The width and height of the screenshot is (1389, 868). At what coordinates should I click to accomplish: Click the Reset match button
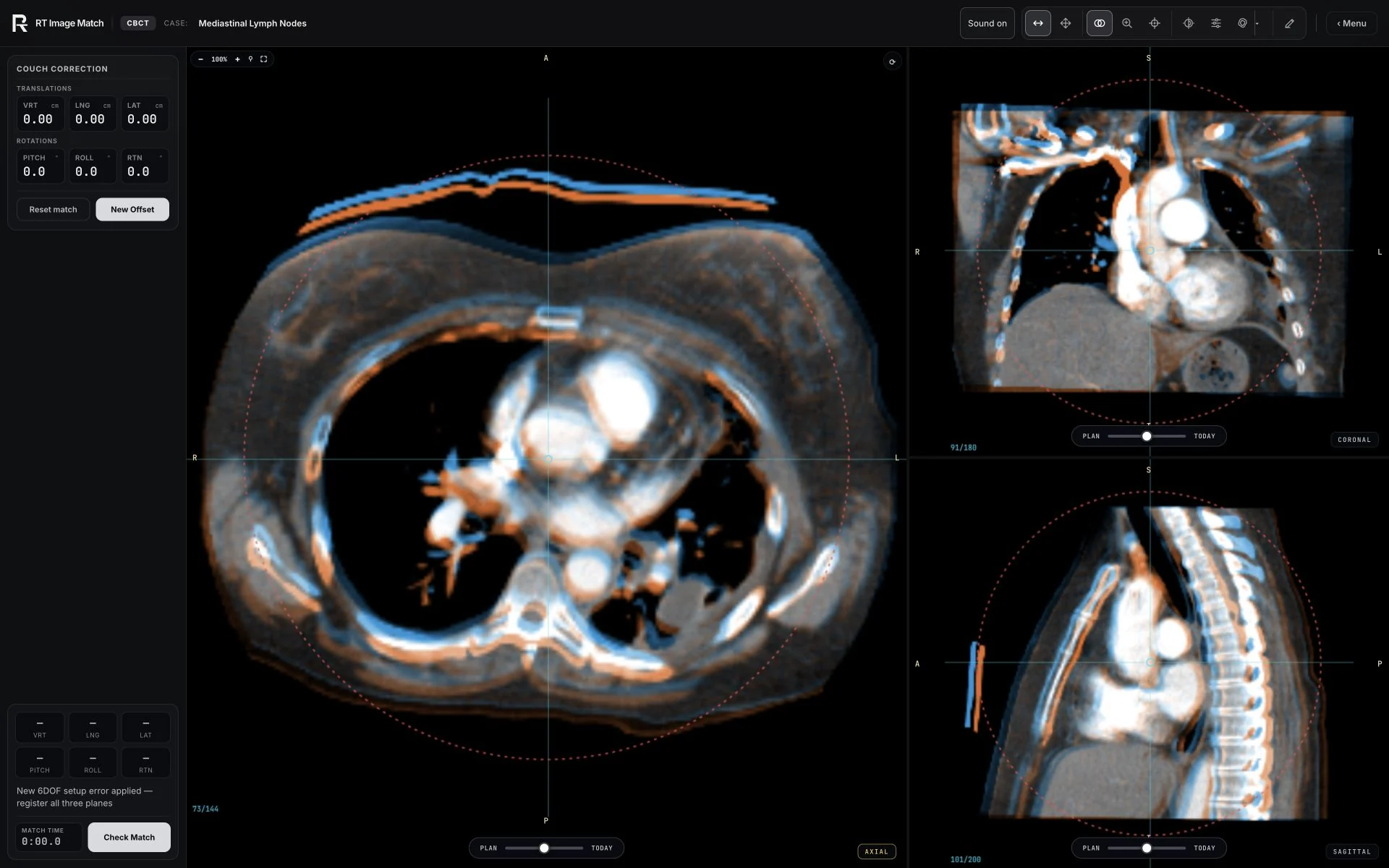[53, 209]
